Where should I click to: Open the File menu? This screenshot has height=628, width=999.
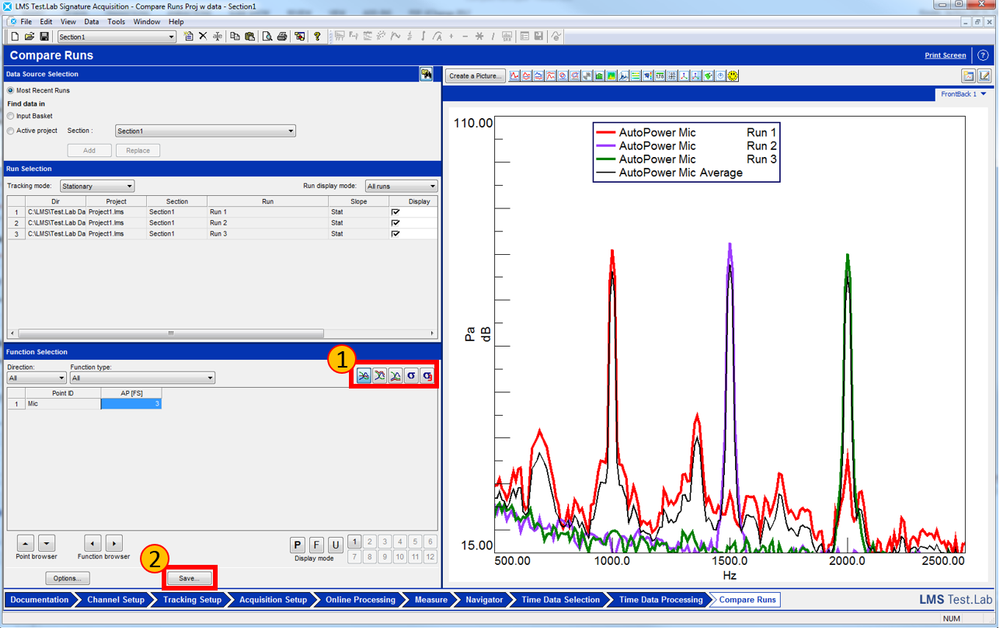click(x=26, y=22)
